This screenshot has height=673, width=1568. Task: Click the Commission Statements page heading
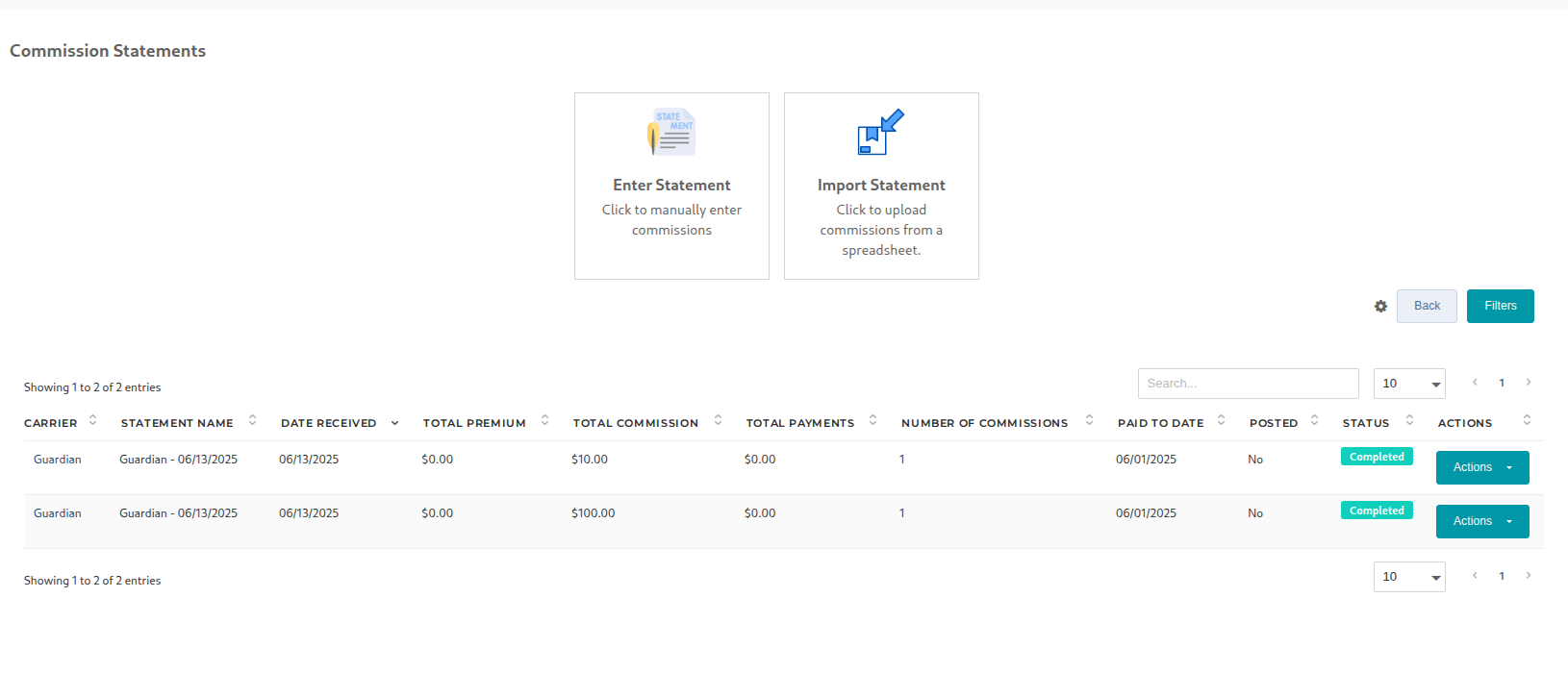[x=108, y=51]
